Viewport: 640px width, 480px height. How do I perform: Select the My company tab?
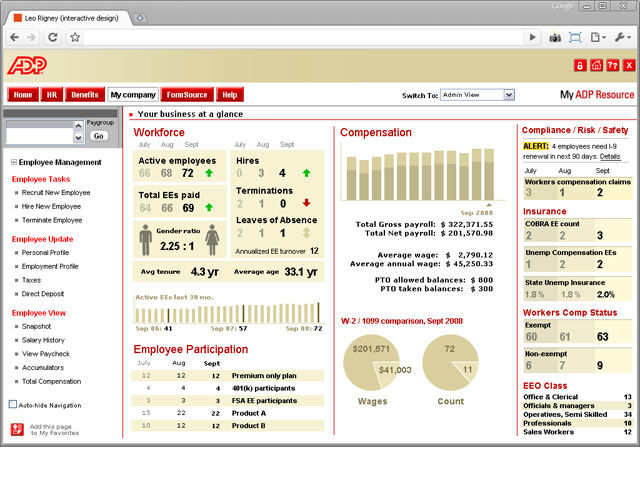133,95
